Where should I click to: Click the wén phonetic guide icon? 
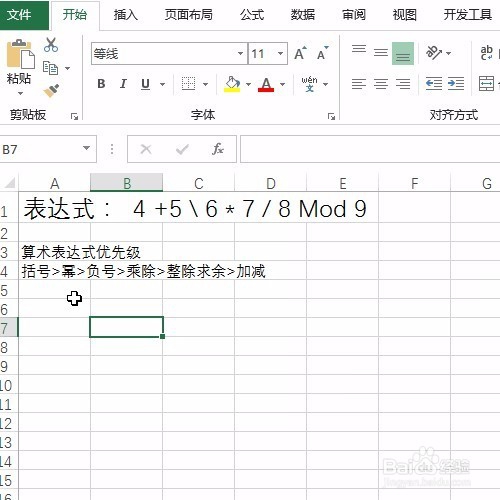click(309, 84)
